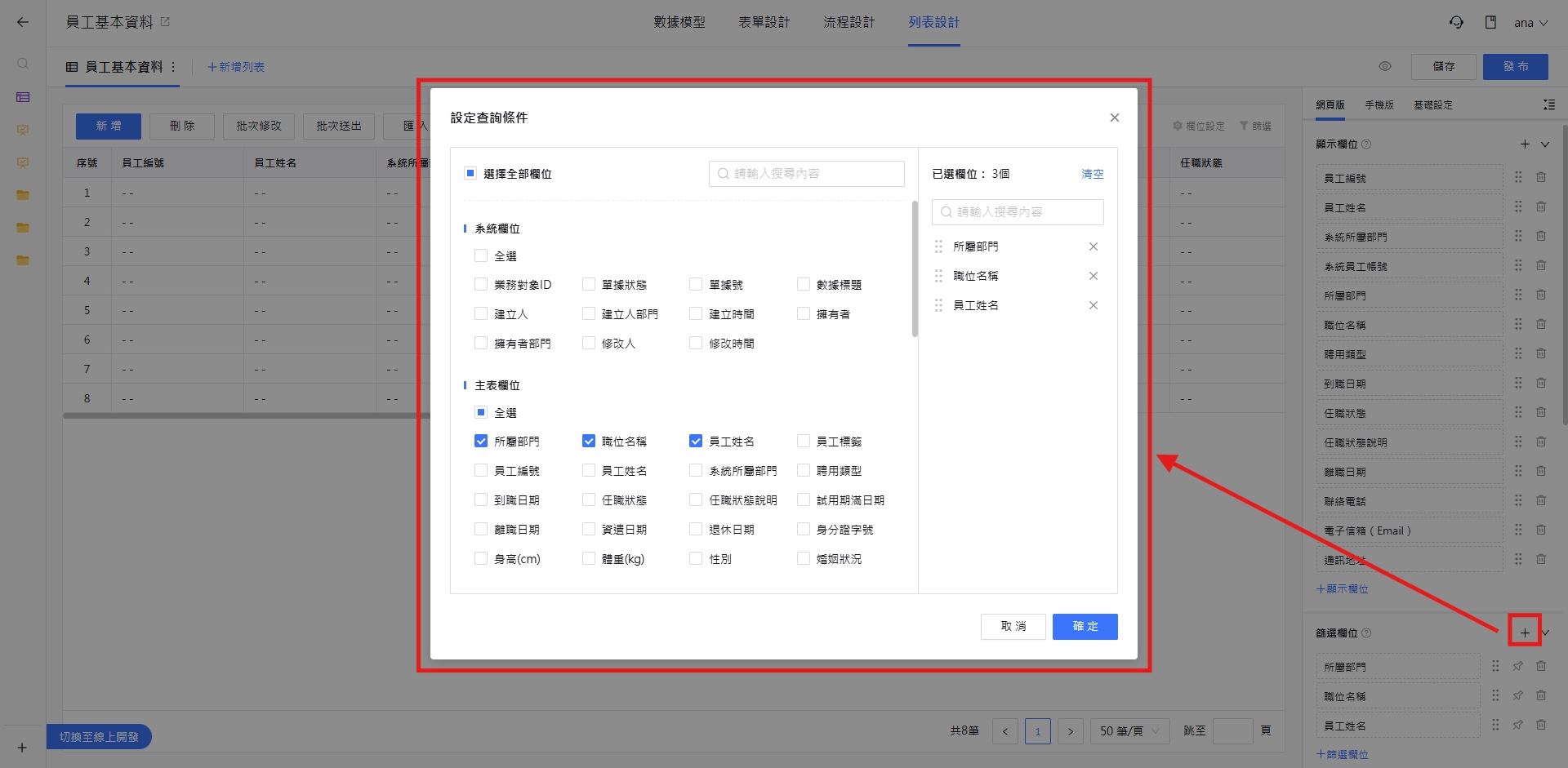Remove 員工姓名 from selected fields
This screenshot has width=1568, height=768.
[1093, 305]
